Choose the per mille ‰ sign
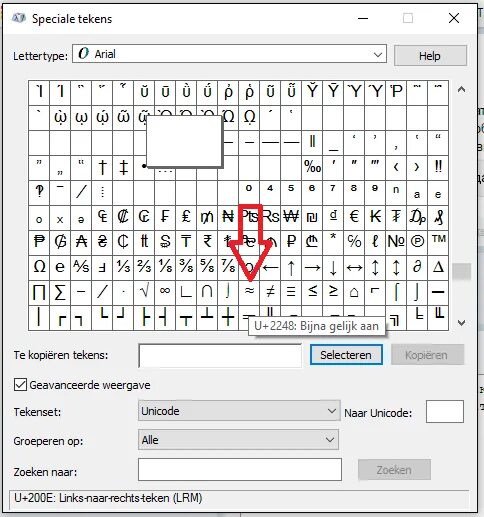This screenshot has height=517, width=484. point(312,167)
